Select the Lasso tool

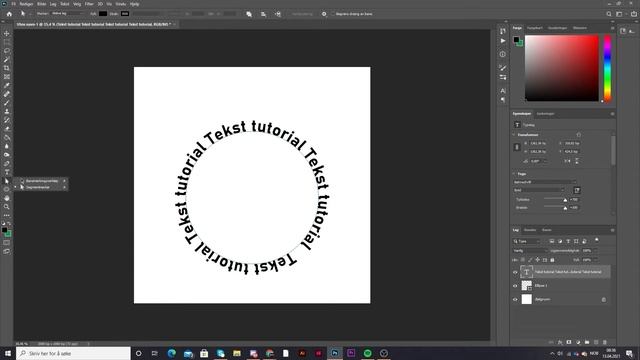pos(7,51)
